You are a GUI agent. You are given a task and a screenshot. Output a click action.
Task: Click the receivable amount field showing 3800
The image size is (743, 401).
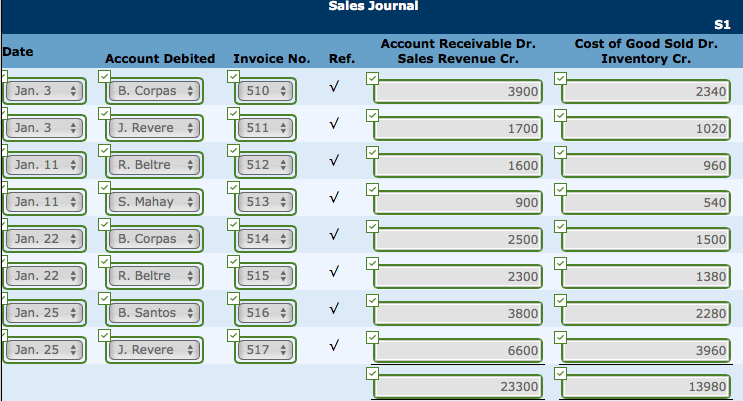click(458, 313)
